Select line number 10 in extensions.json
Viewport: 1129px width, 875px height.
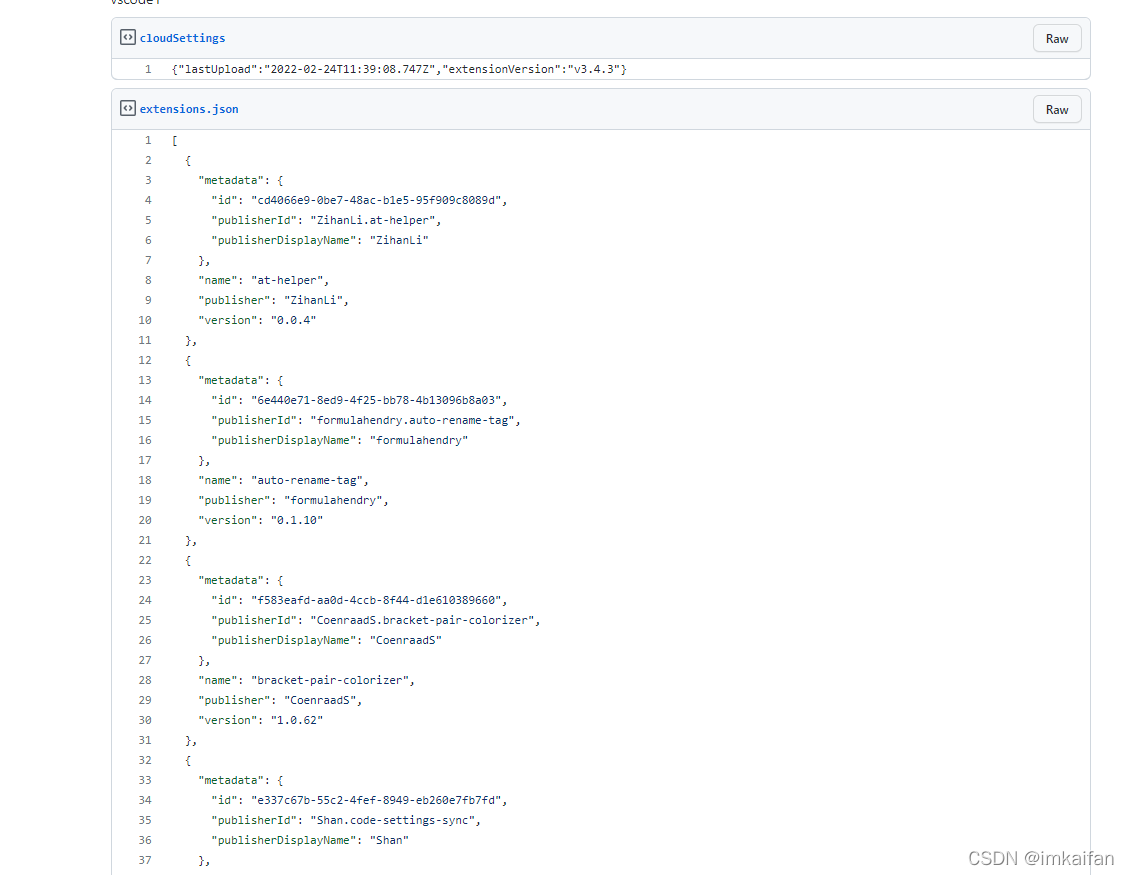tap(145, 320)
